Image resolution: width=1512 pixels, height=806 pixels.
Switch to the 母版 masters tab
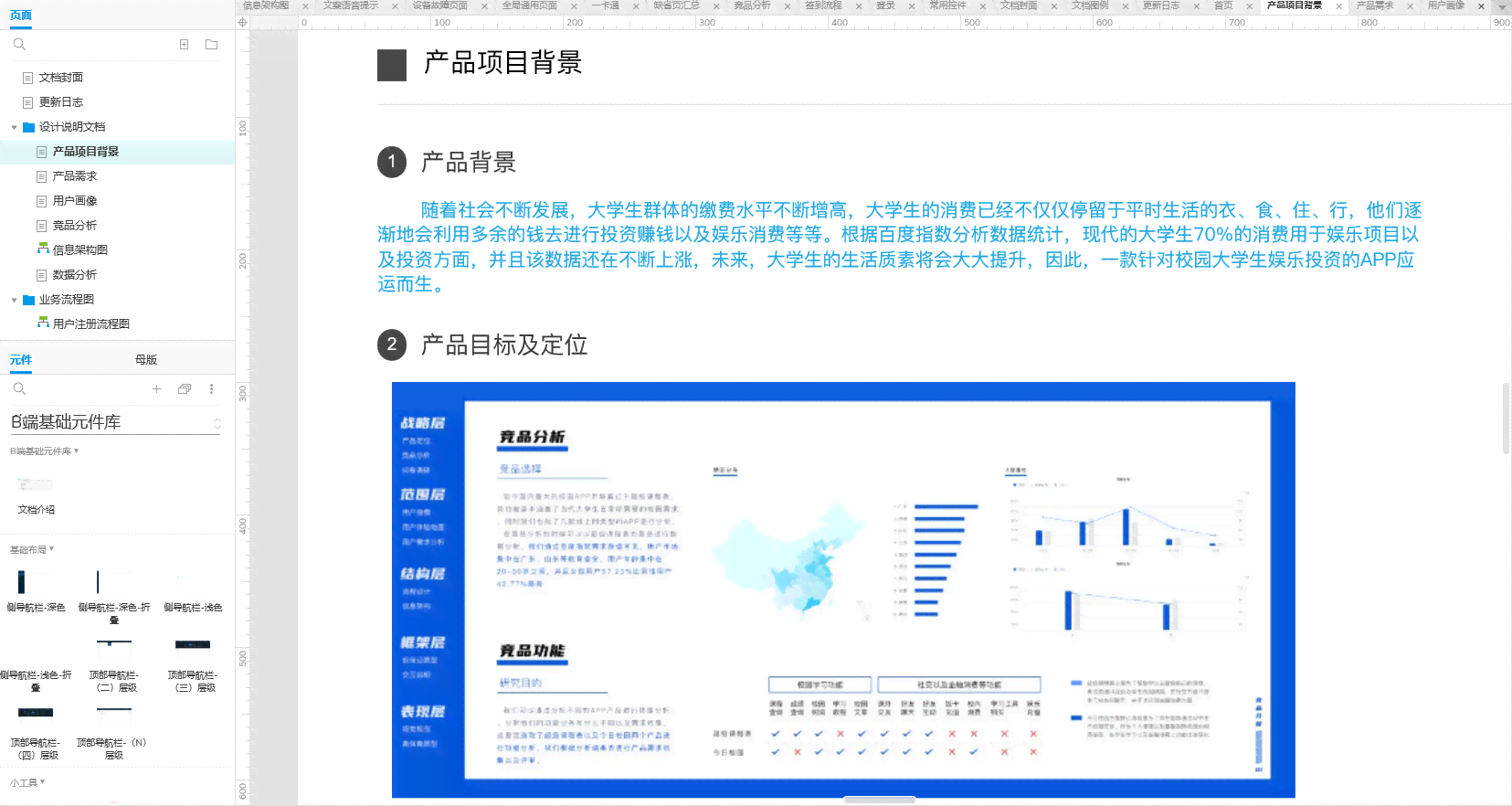coord(146,360)
